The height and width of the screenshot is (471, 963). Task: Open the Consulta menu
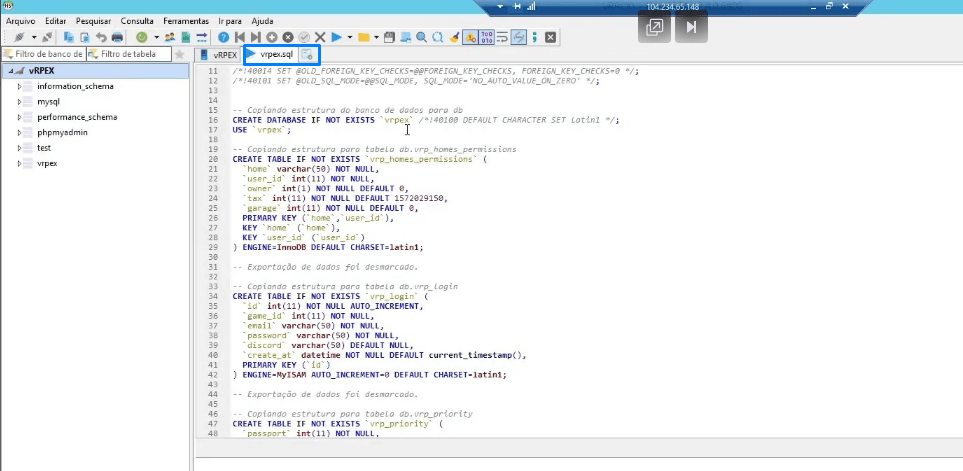coord(138,21)
